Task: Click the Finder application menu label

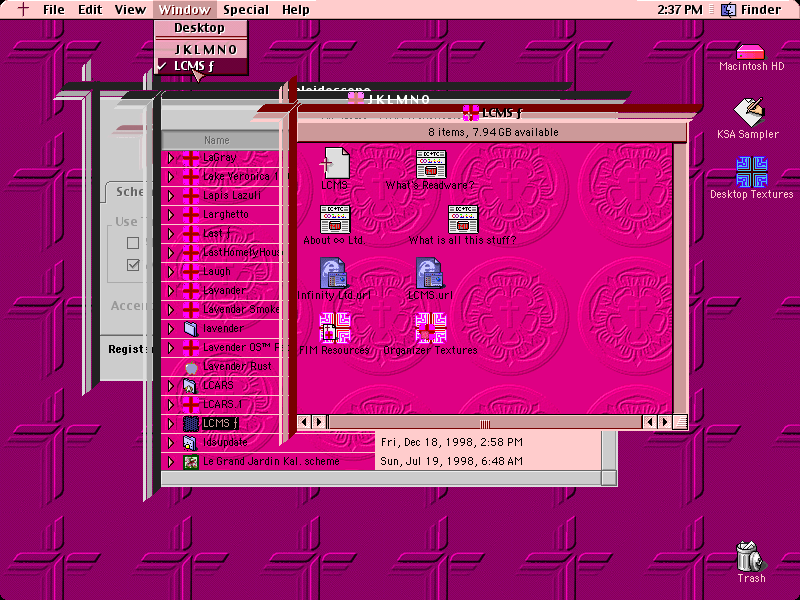Action: click(761, 9)
